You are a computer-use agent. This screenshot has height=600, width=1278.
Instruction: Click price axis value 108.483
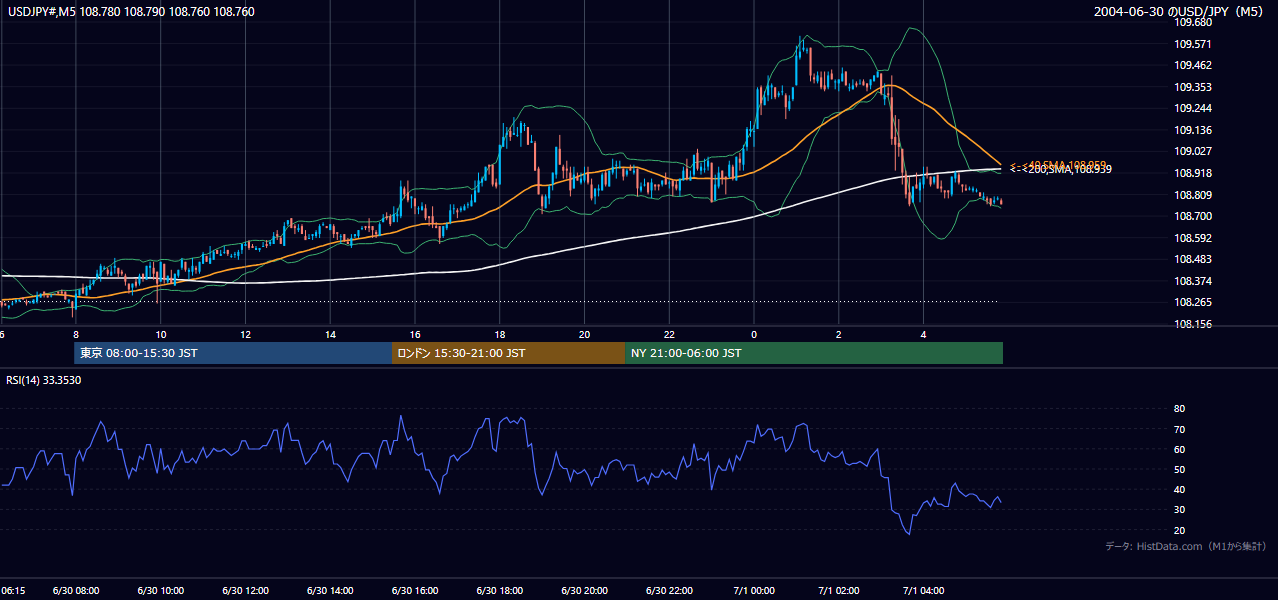(x=1193, y=260)
